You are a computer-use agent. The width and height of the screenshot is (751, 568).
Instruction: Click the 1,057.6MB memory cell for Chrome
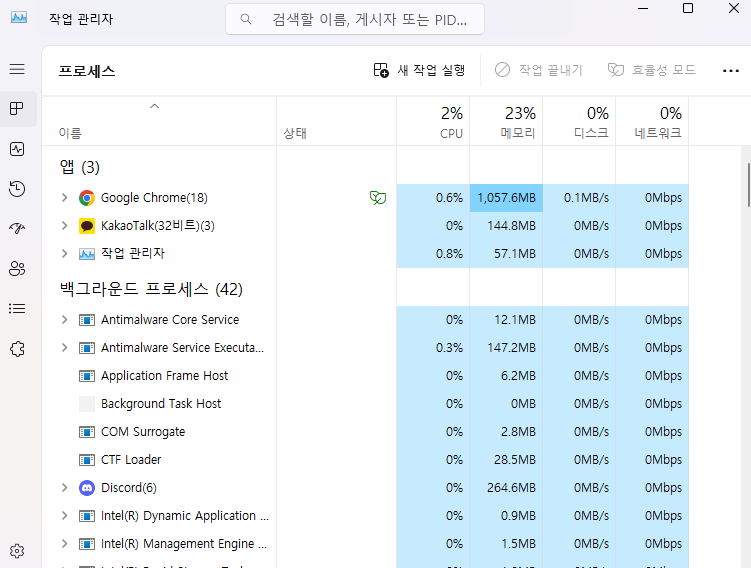coord(506,198)
